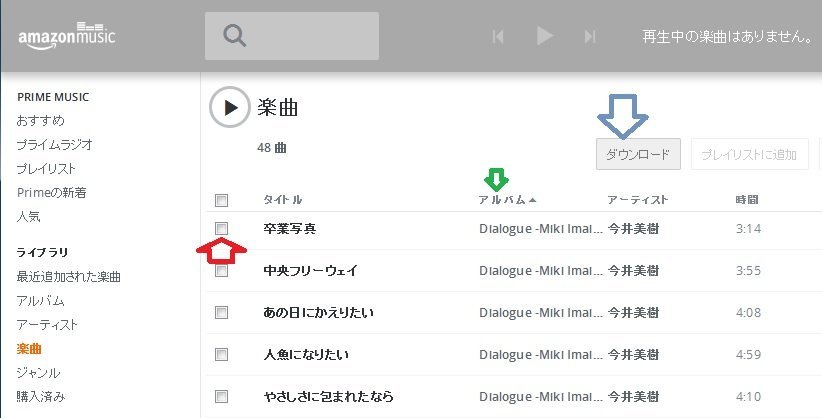The image size is (822, 418).
Task: Click the 48 曲 song count
Action: tap(272, 148)
